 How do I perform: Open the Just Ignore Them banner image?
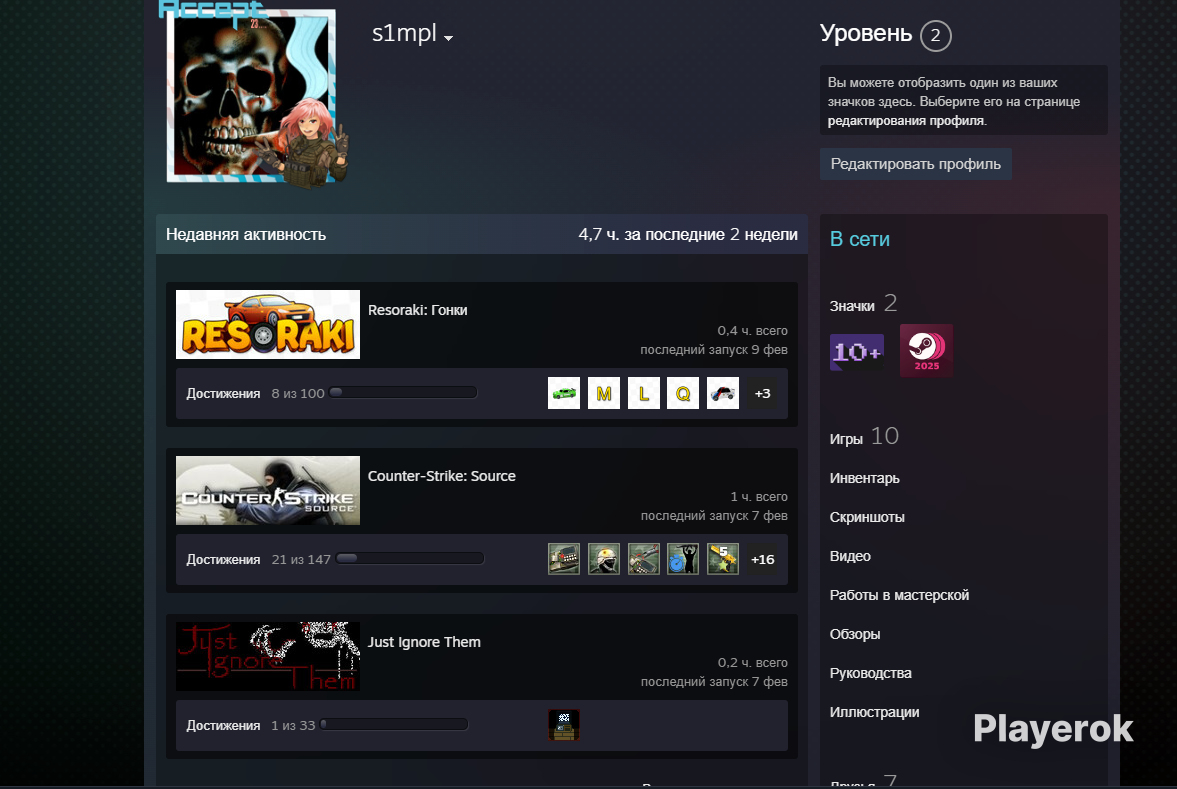(x=267, y=656)
